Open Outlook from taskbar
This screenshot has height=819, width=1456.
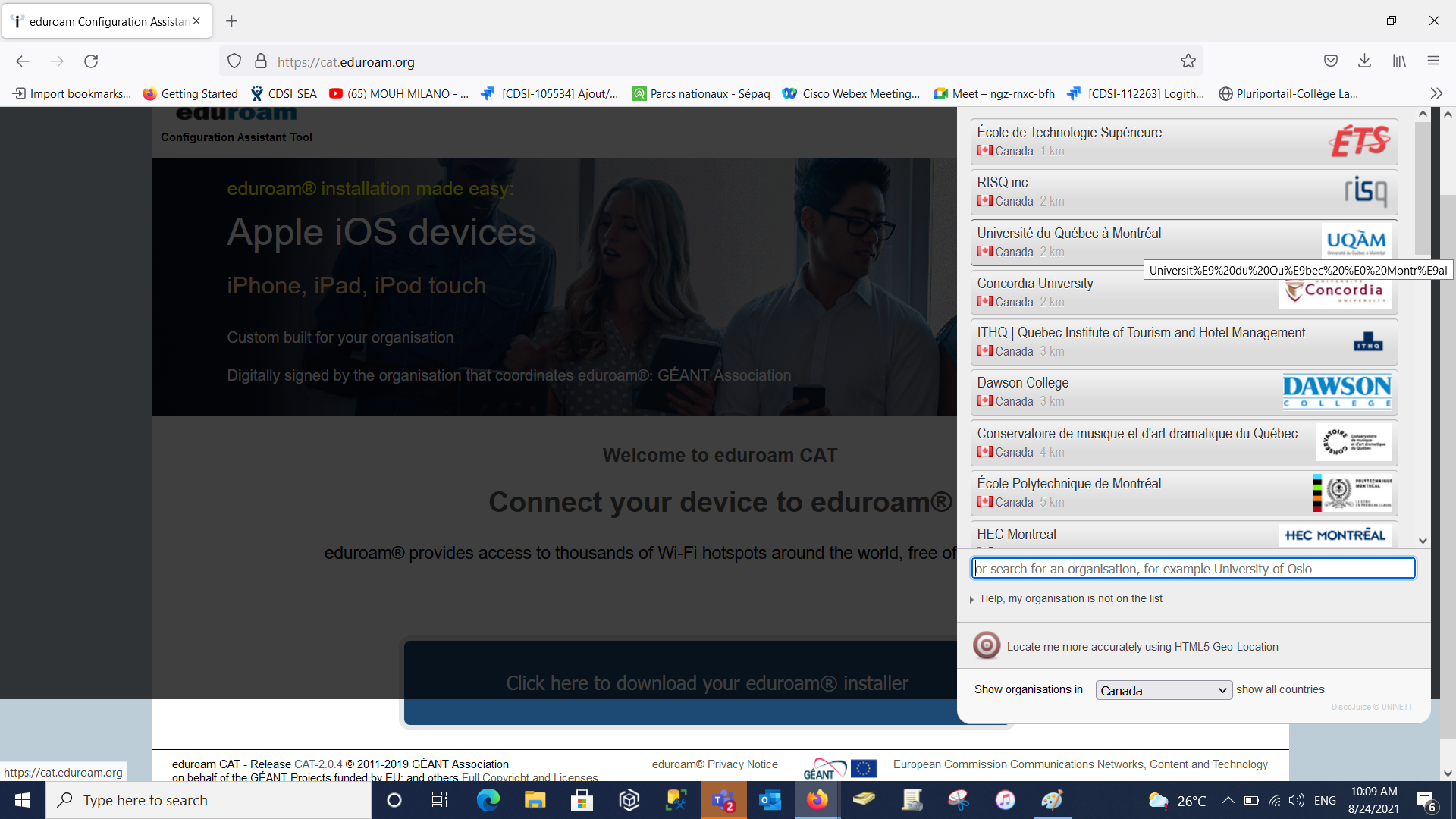coord(770,800)
